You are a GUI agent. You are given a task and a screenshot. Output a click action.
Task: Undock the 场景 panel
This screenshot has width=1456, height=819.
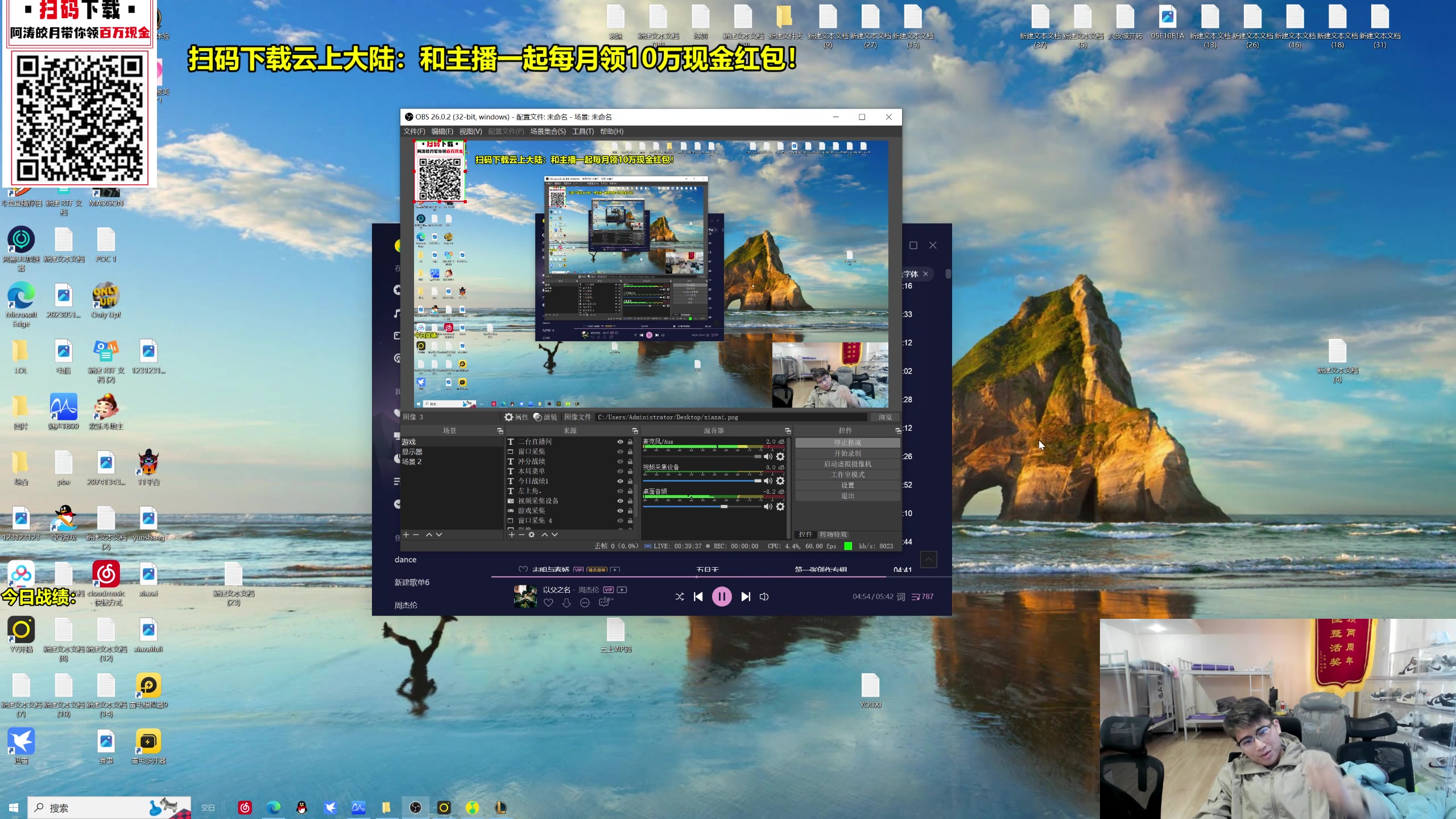tap(500, 431)
